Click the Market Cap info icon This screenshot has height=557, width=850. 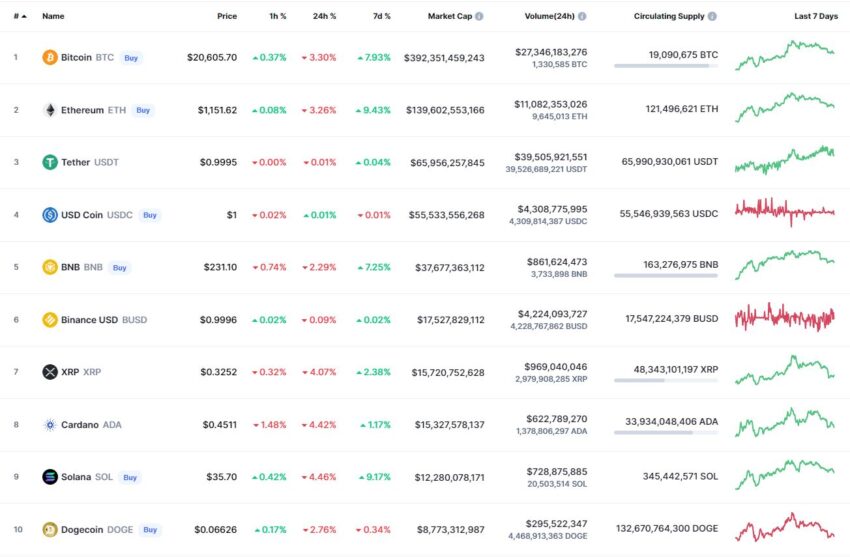tap(479, 16)
